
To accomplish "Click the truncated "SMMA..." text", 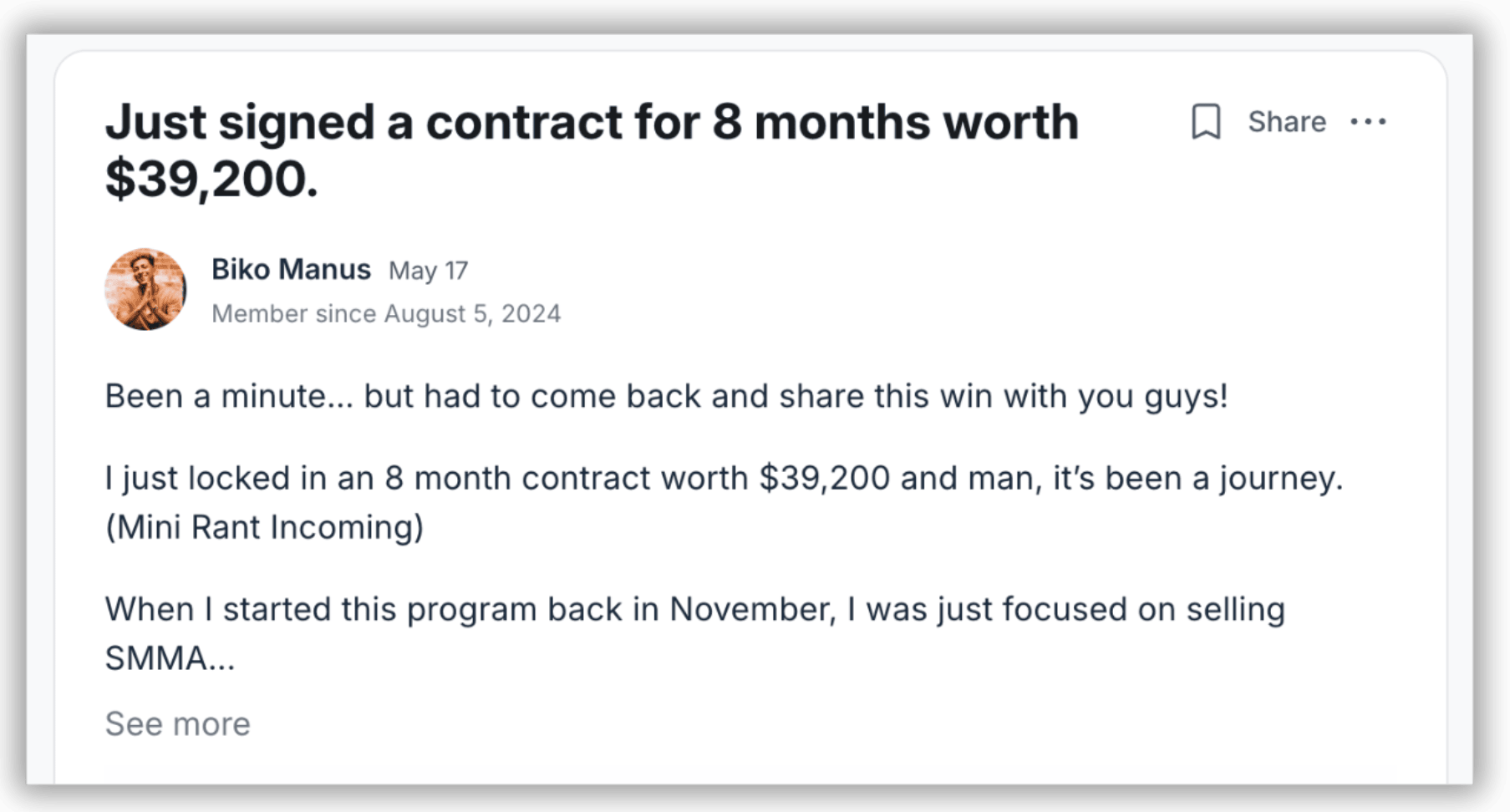I will (170, 658).
